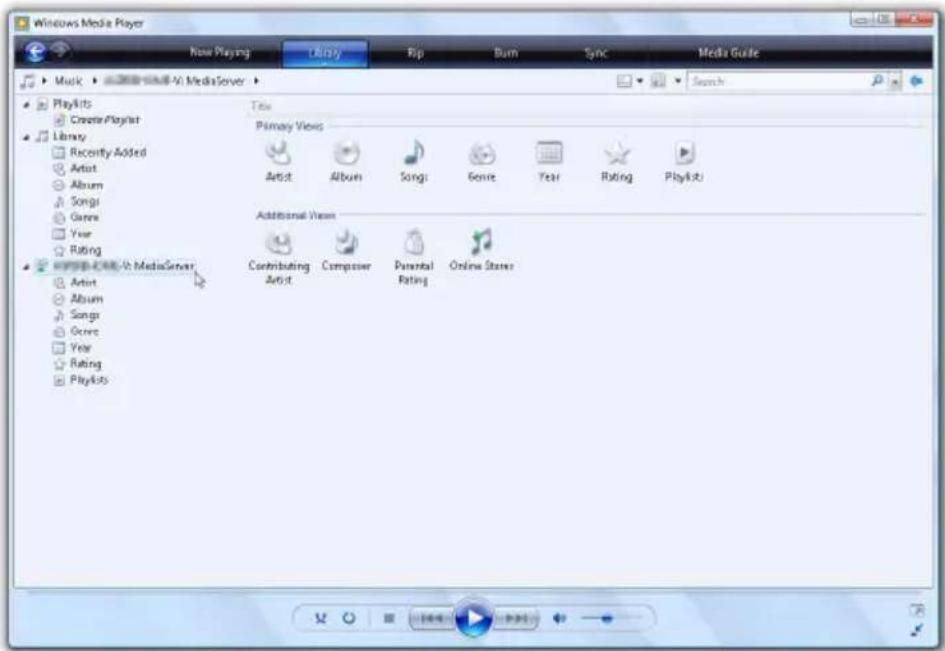This screenshot has height=651, width=945.
Task: Switch to full mode icon at bottom right
Action: (917, 611)
